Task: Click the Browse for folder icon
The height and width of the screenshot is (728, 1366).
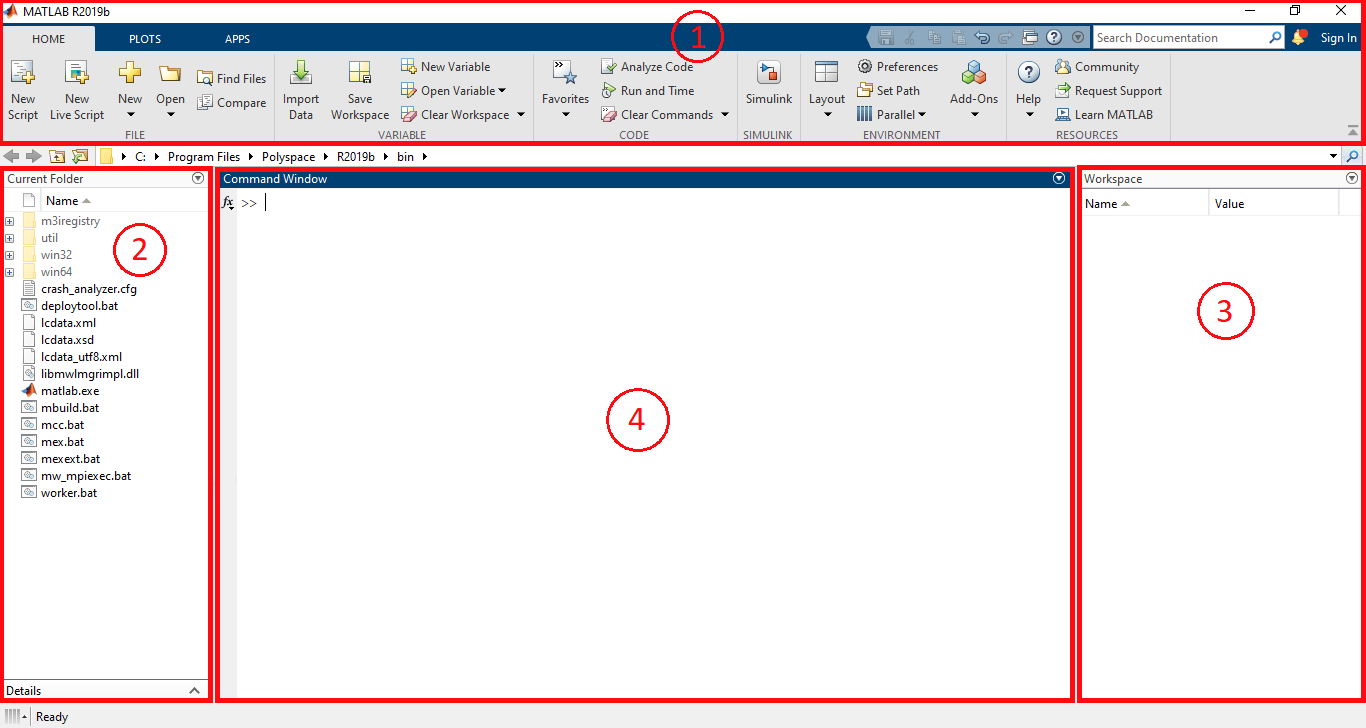Action: (x=79, y=156)
